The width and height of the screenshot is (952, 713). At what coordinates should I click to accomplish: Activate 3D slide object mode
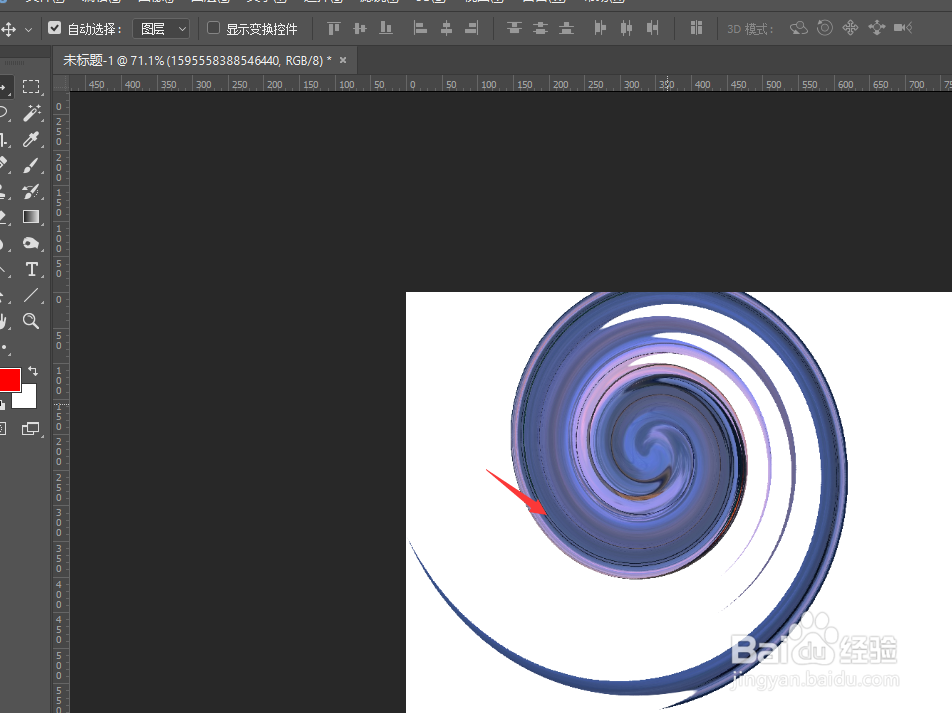point(877,28)
